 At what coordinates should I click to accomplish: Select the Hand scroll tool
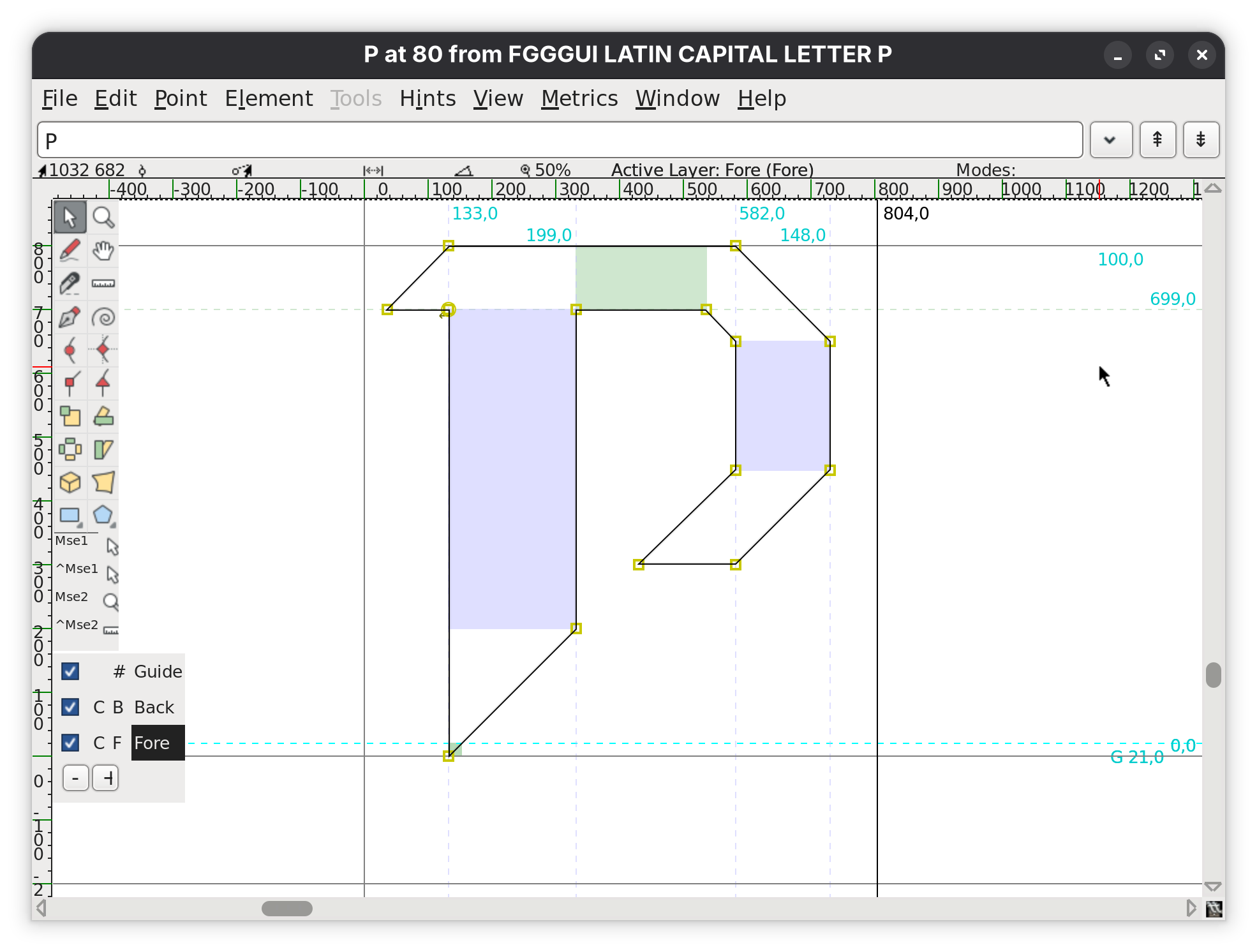(103, 250)
